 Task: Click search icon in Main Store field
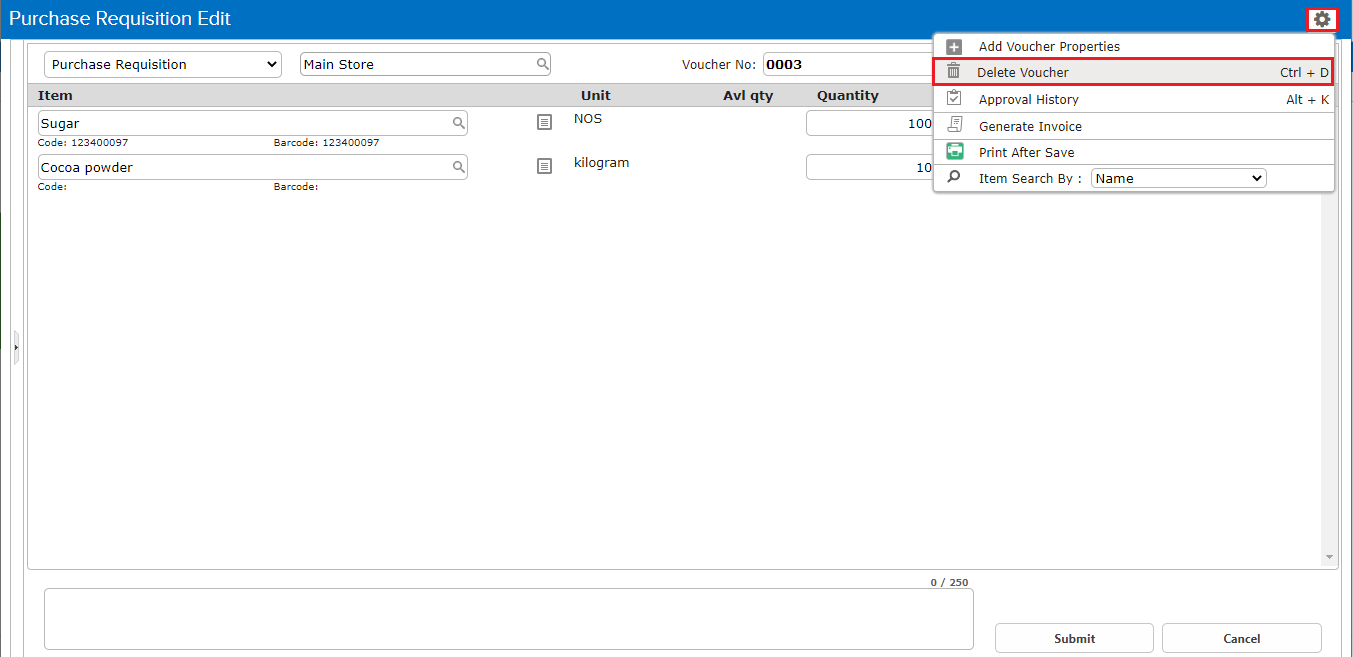coord(542,64)
